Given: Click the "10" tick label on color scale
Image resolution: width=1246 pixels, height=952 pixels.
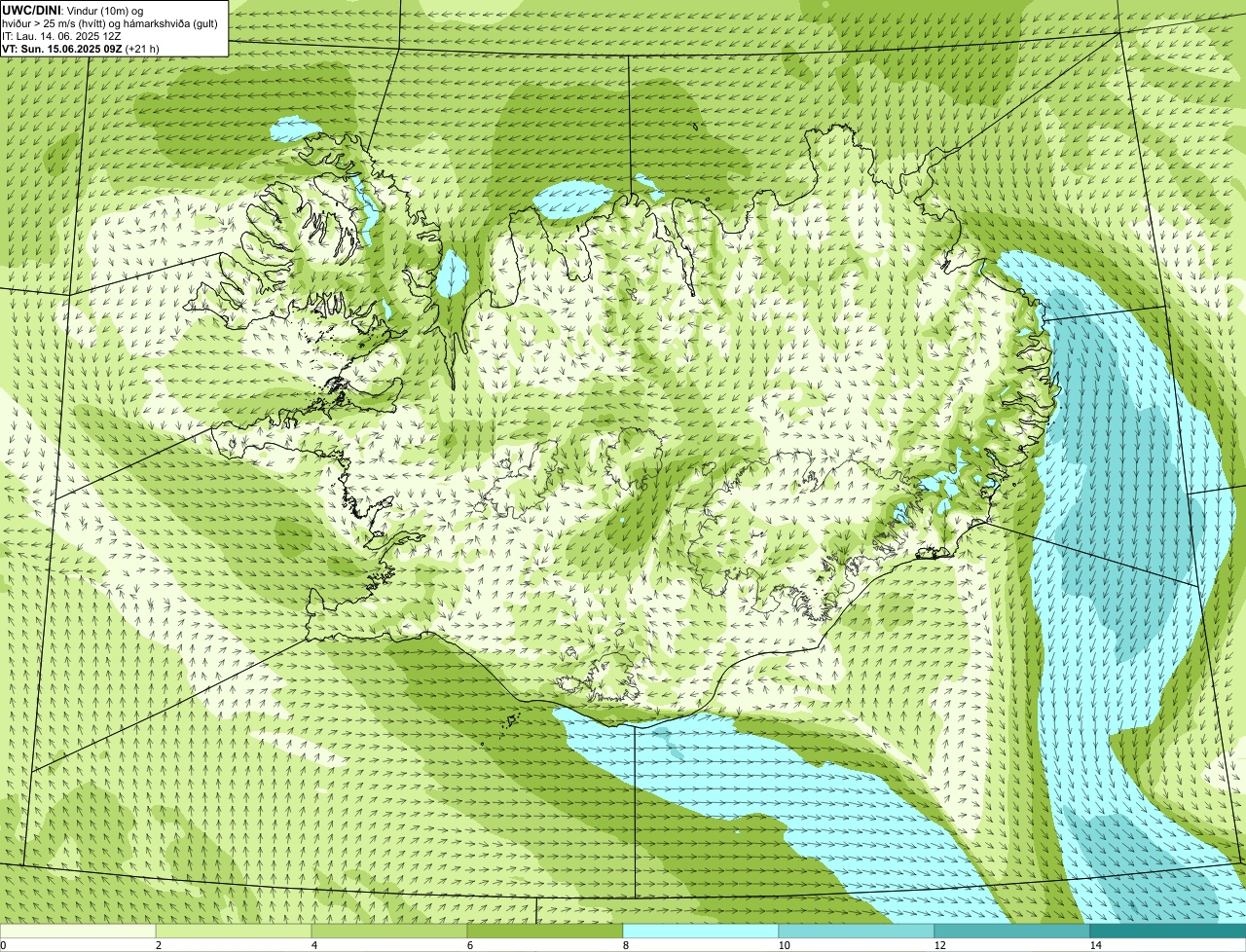Looking at the screenshot, I should 784,945.
